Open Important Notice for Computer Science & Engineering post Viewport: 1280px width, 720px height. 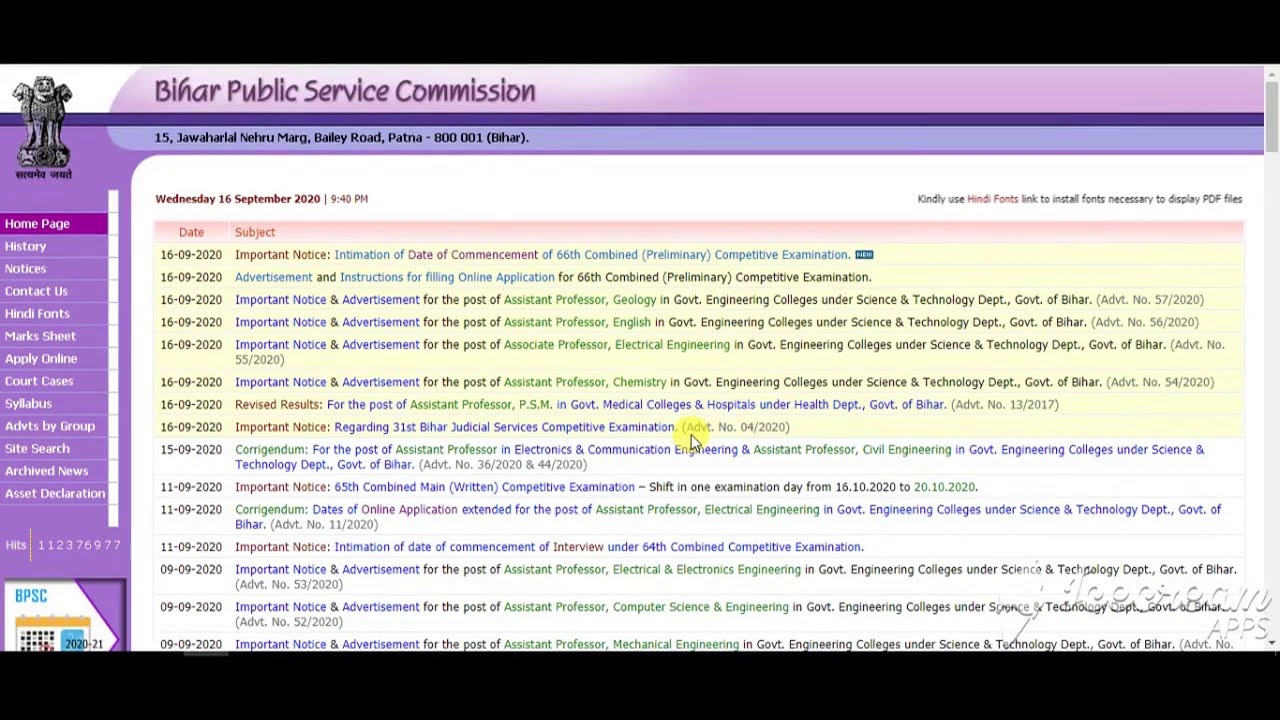(x=280, y=607)
